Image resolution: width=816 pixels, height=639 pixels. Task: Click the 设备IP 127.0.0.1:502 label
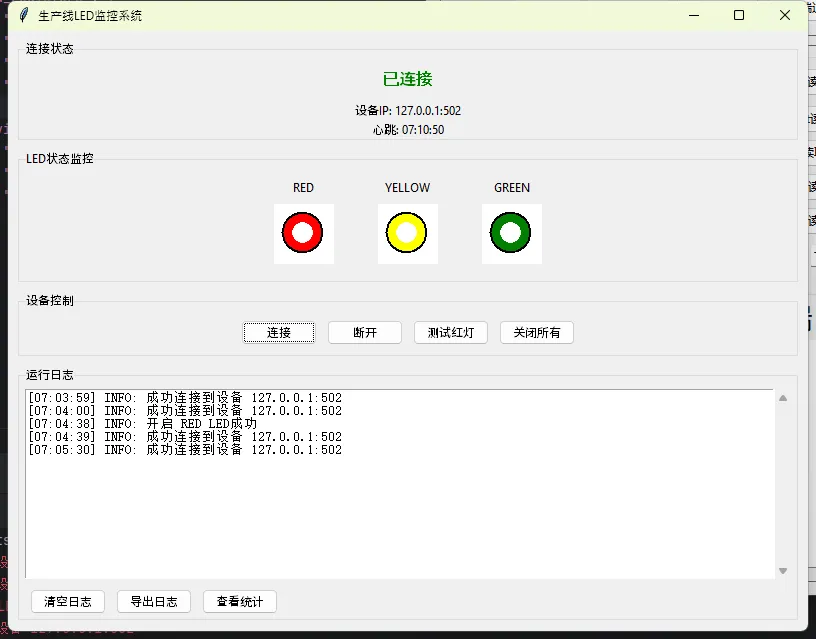click(408, 111)
